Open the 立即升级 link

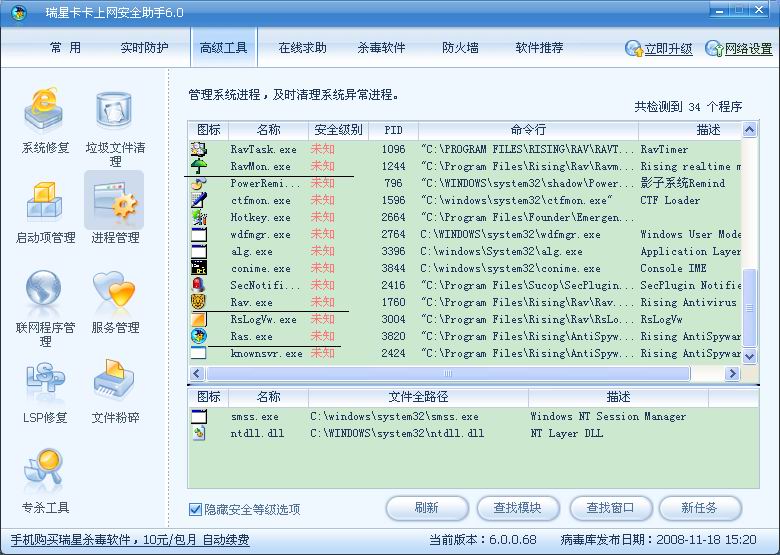[x=669, y=49]
